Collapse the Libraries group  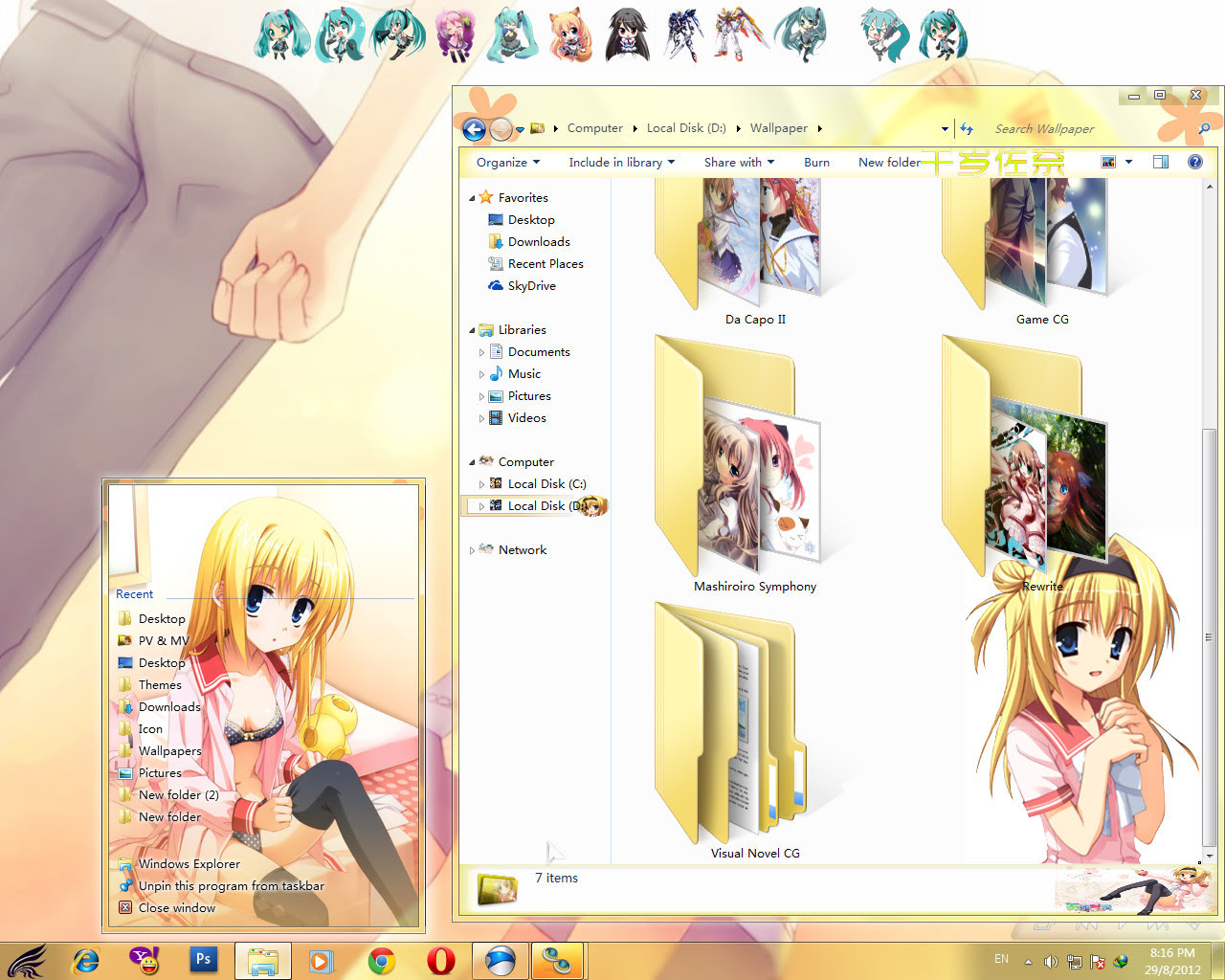click(472, 331)
